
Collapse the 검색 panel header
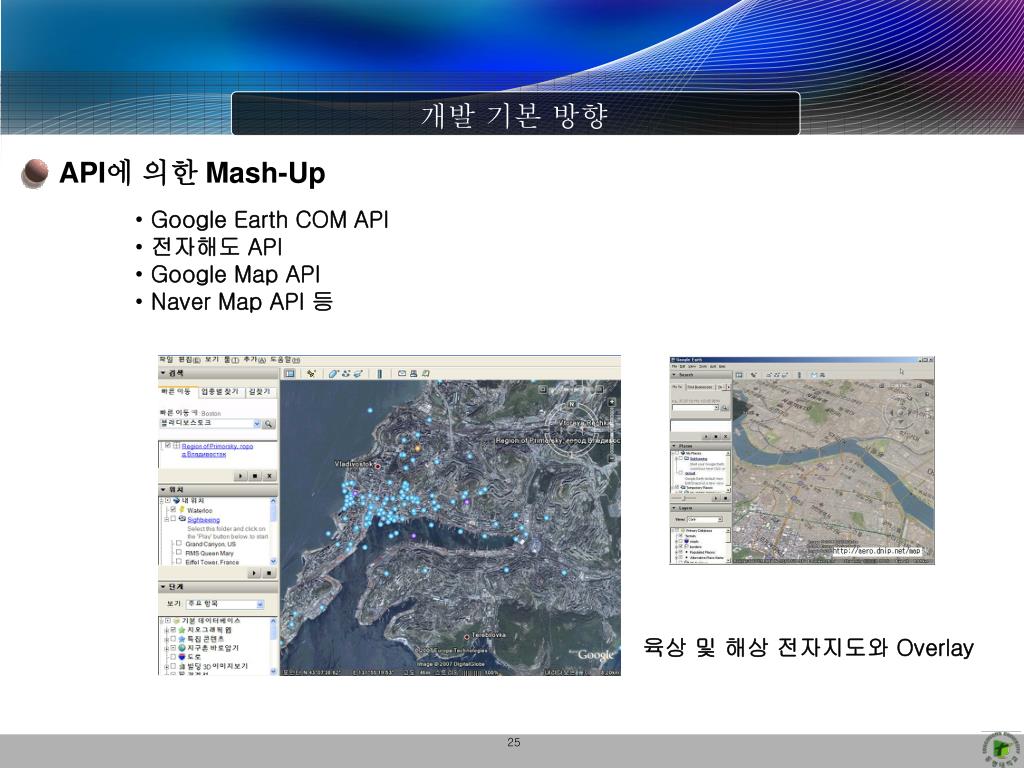pyautogui.click(x=218, y=374)
